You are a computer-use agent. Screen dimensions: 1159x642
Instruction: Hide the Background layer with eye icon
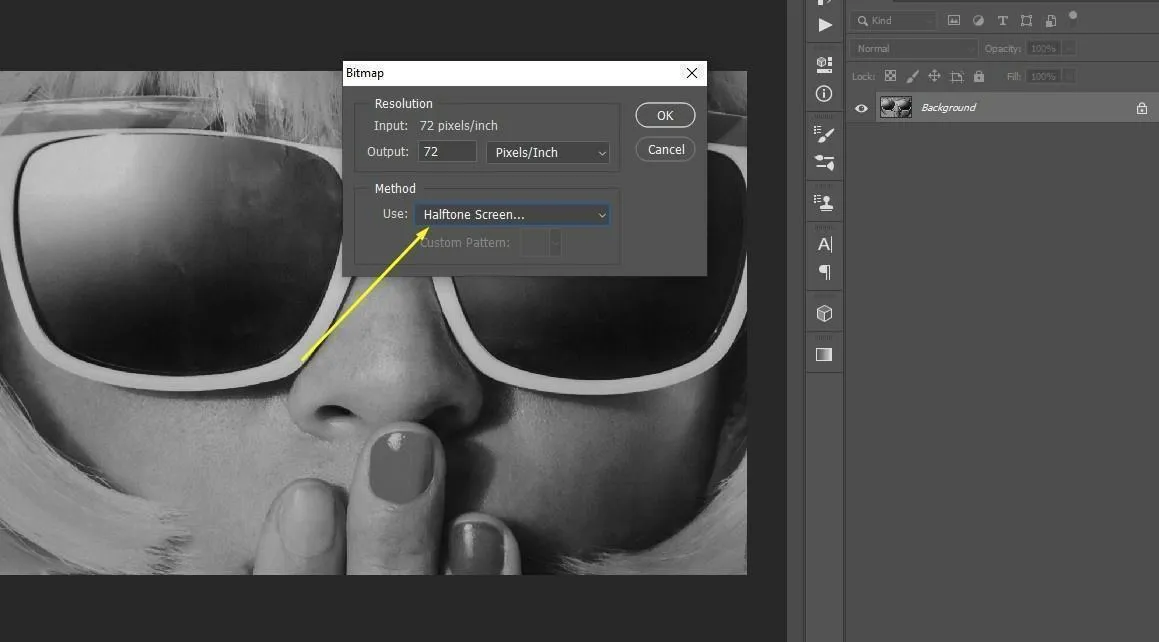tap(861, 108)
